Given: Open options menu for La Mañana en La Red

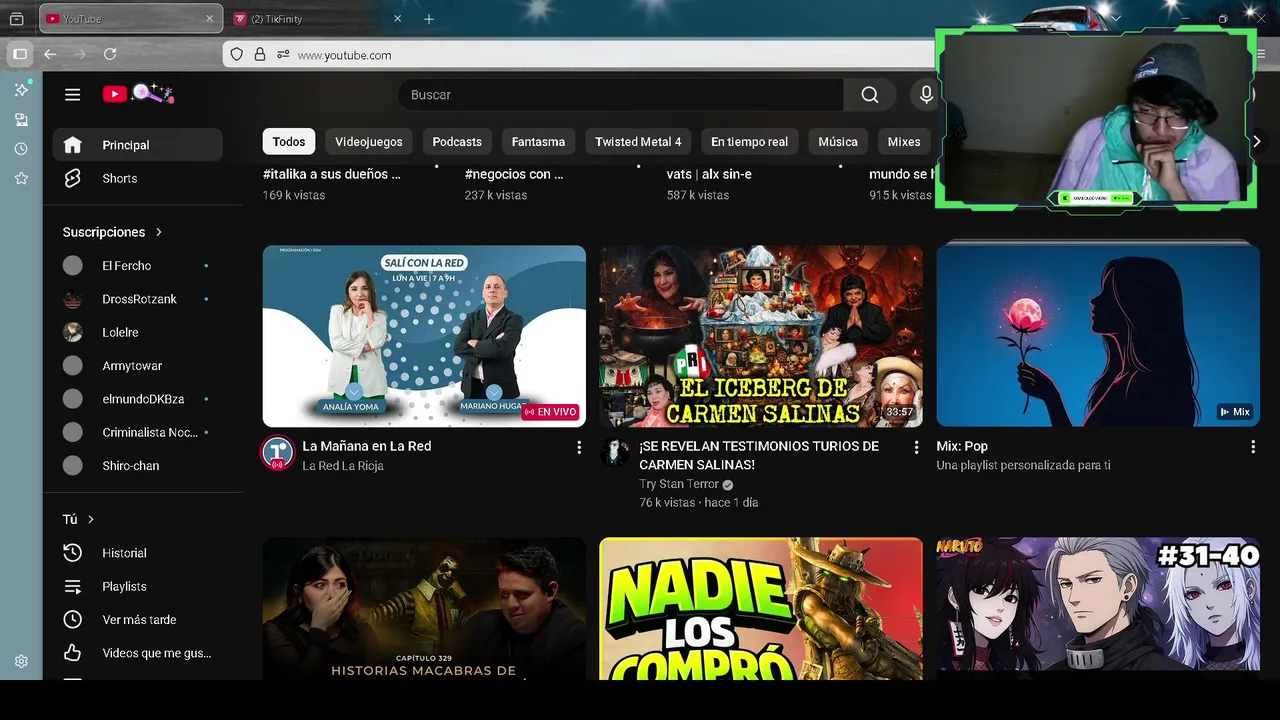Looking at the screenshot, I should [578, 448].
